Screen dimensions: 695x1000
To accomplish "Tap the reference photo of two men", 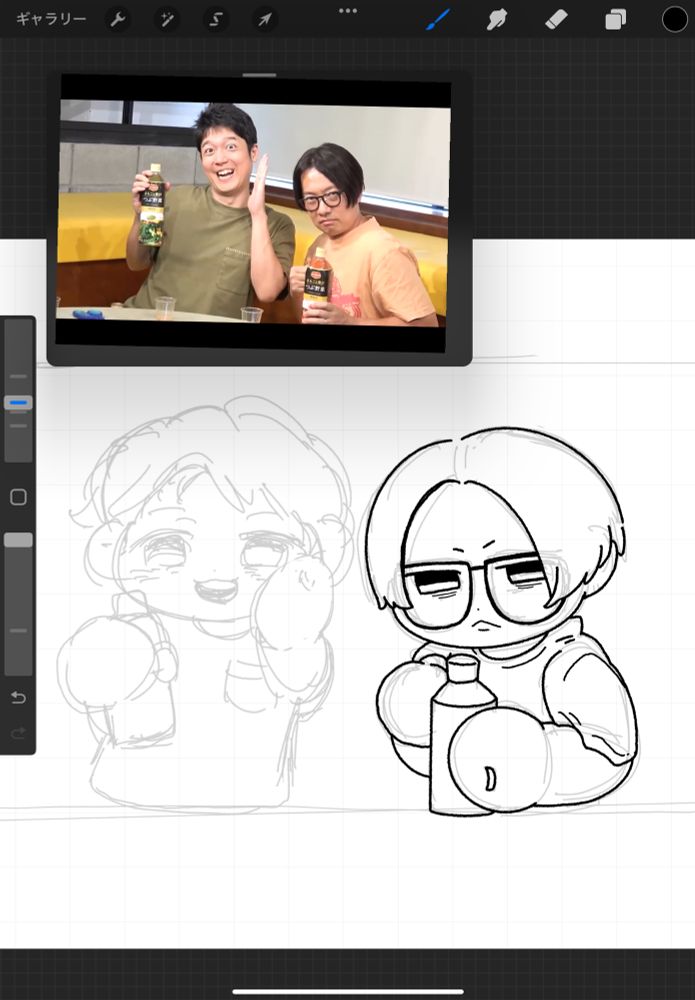I will pos(254,212).
